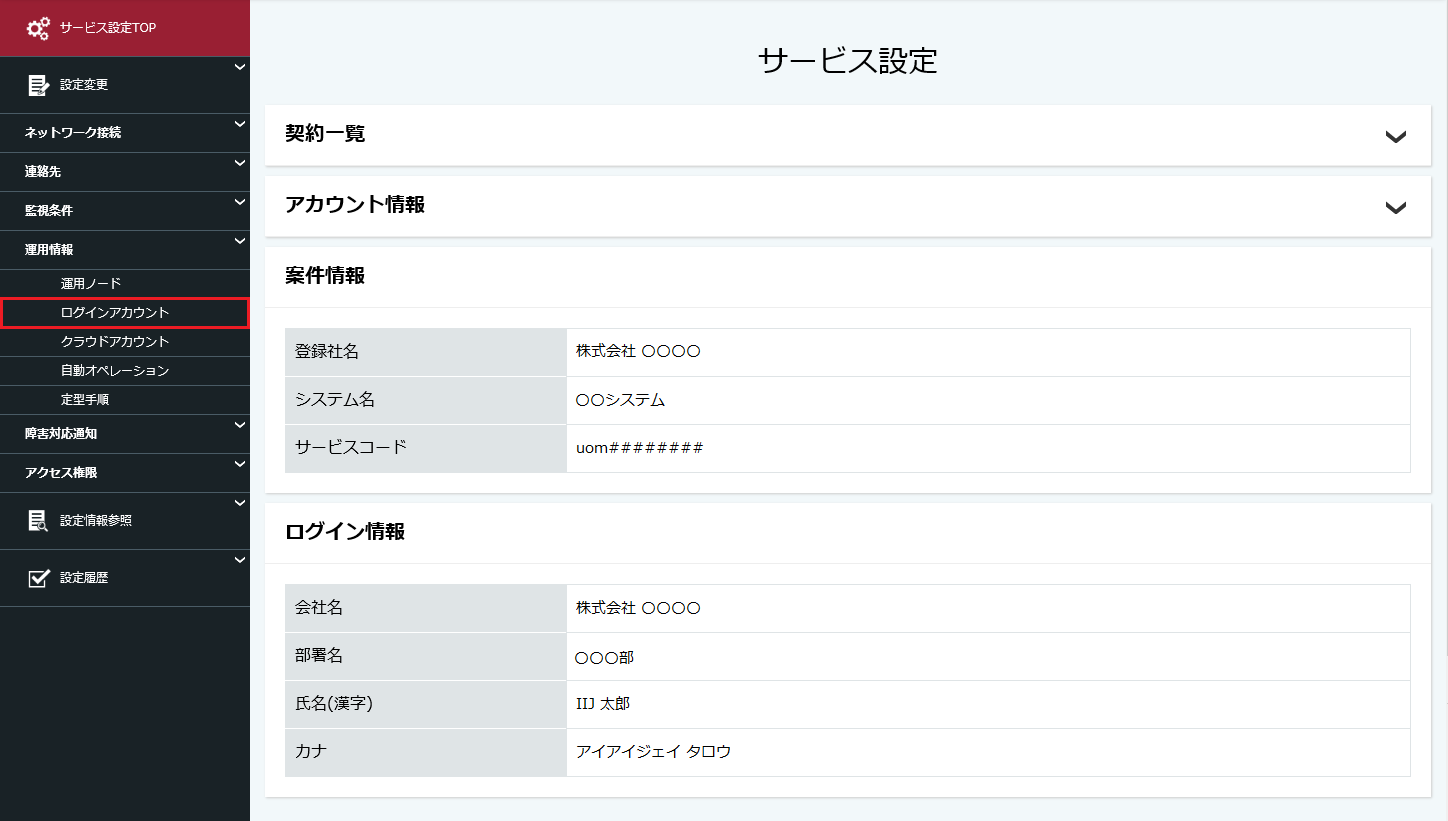Open 自動オペレーション submenu item
The height and width of the screenshot is (821, 1448).
pos(125,371)
